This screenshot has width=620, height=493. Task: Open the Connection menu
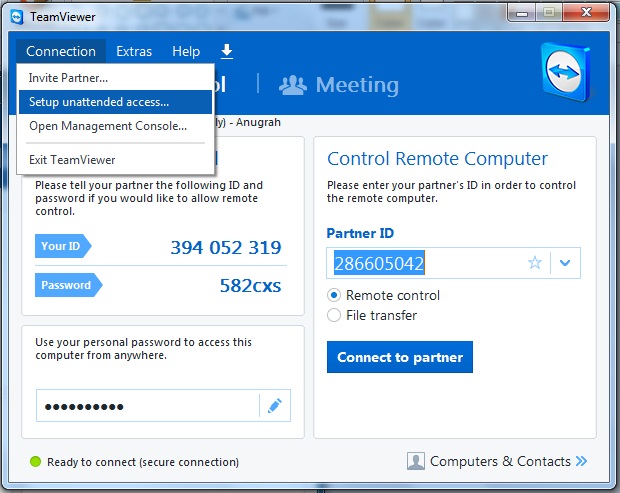click(x=61, y=51)
